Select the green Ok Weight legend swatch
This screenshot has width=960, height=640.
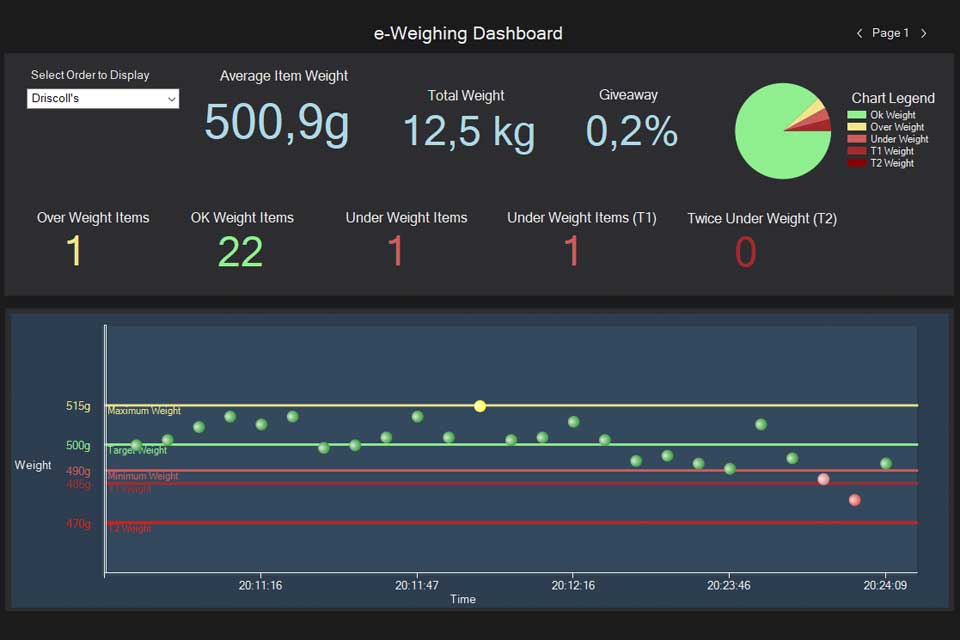point(857,115)
